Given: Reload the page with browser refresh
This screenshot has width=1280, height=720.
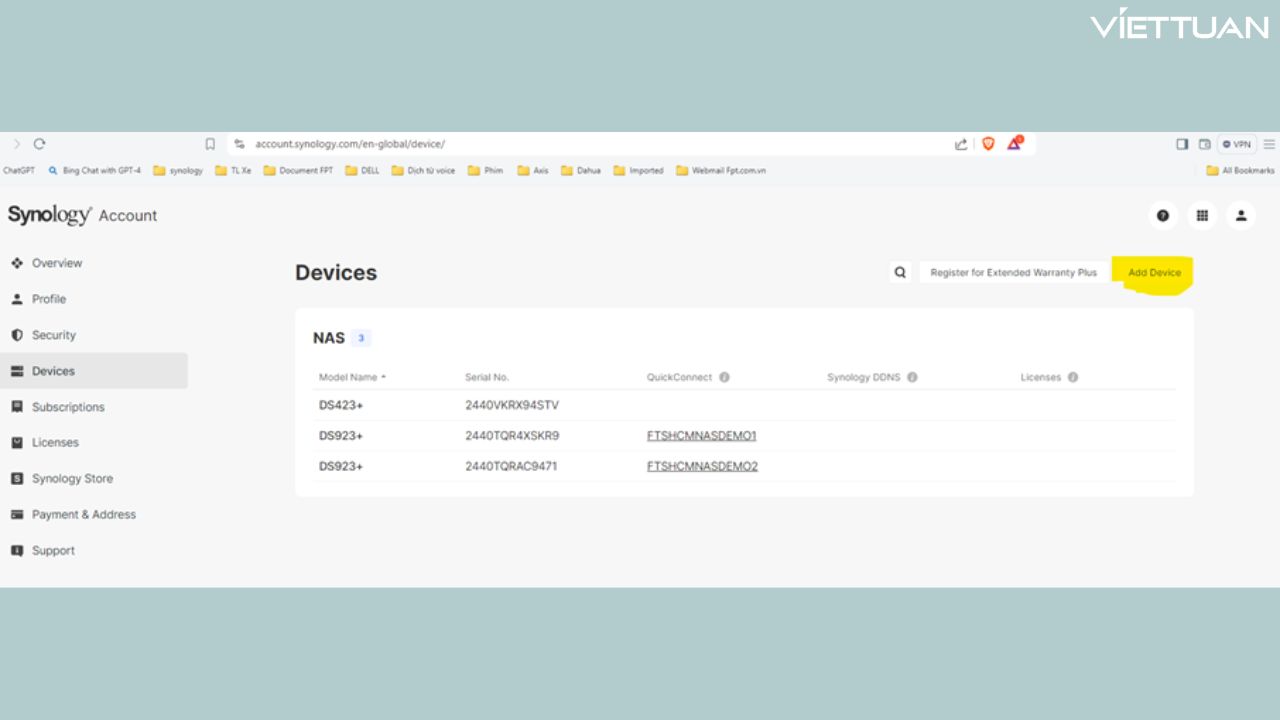Looking at the screenshot, I should [39, 144].
